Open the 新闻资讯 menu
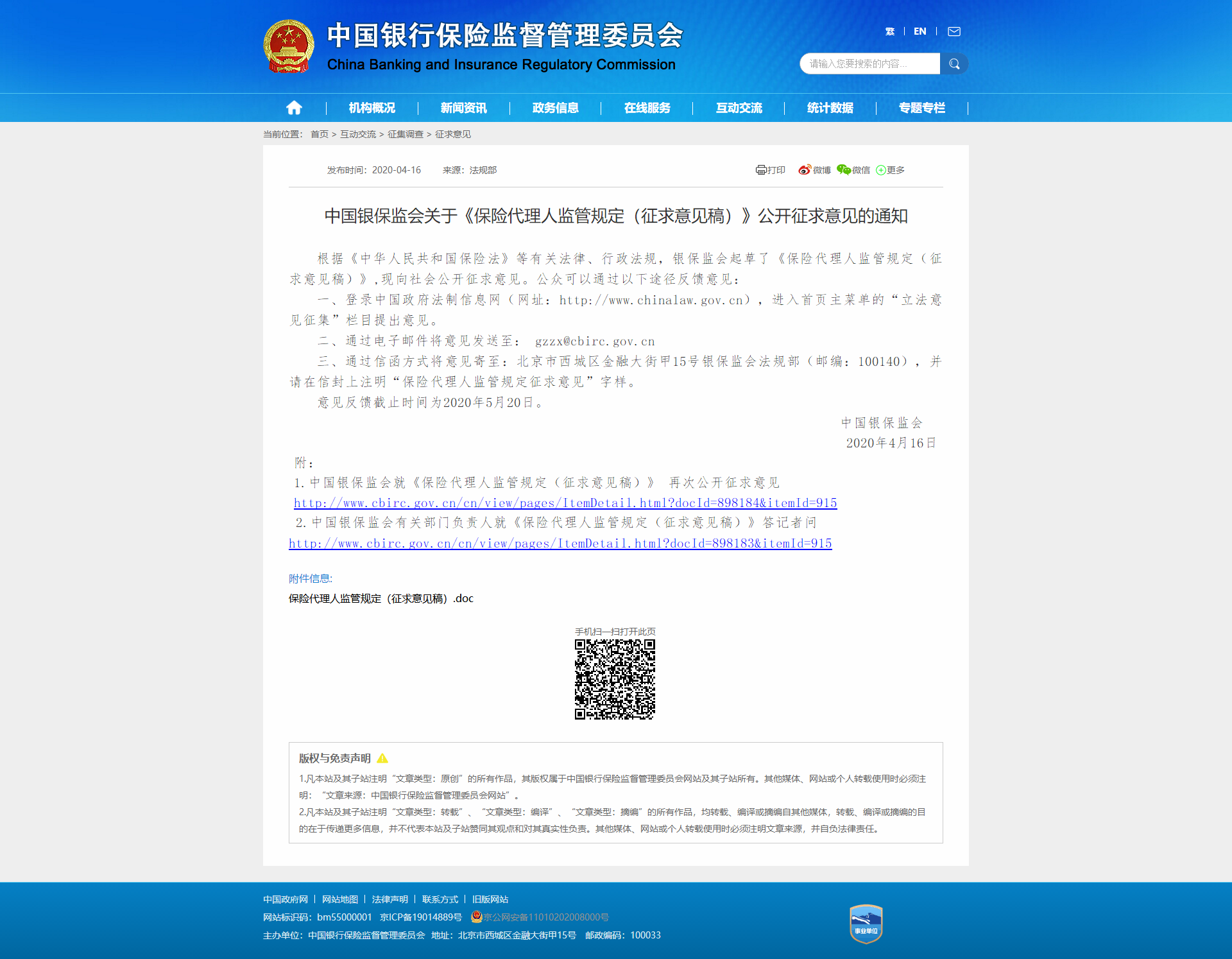Screen dimensions: 1232x959 (x=463, y=108)
